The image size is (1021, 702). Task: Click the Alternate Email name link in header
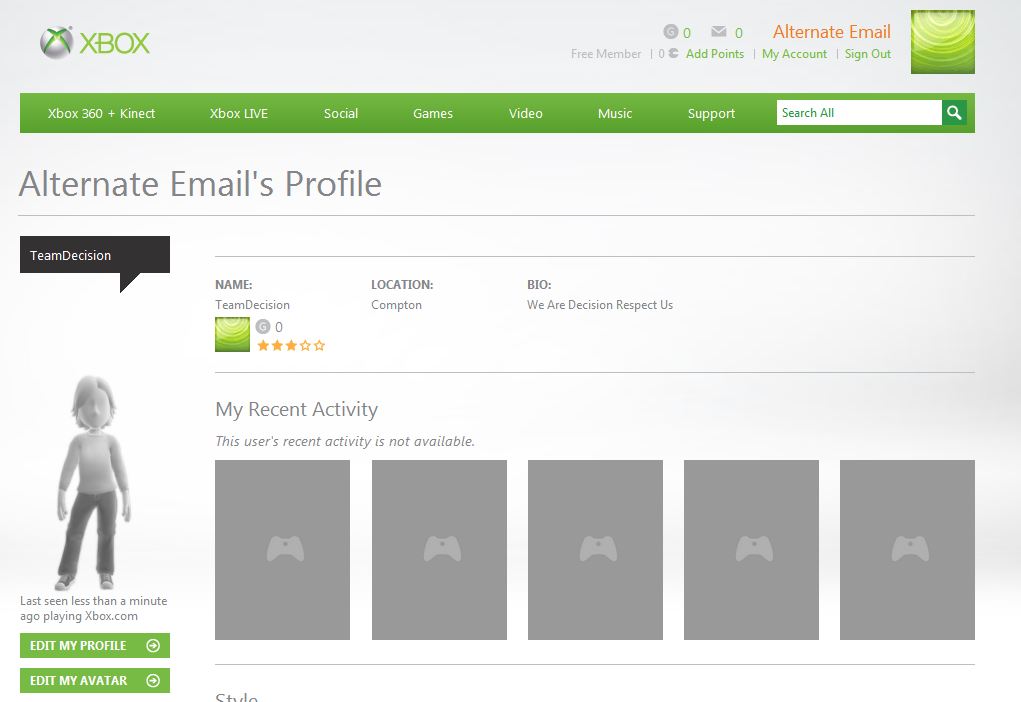click(832, 32)
